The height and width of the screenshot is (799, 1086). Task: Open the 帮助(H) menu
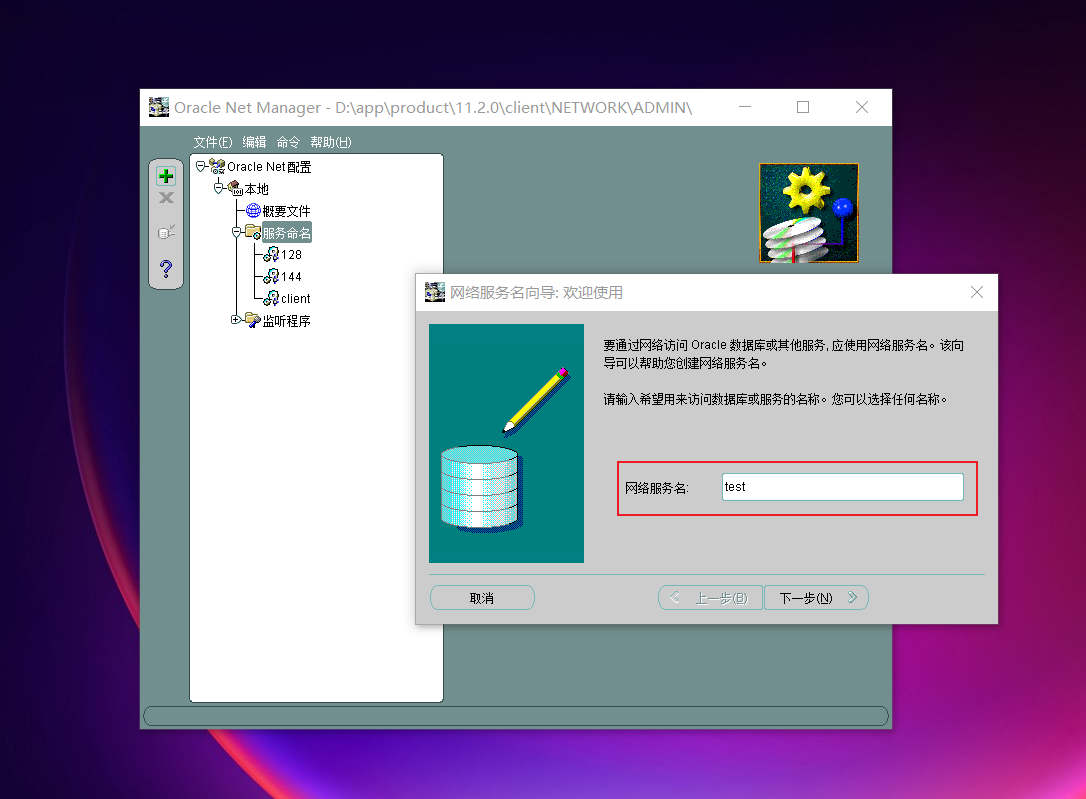[331, 142]
